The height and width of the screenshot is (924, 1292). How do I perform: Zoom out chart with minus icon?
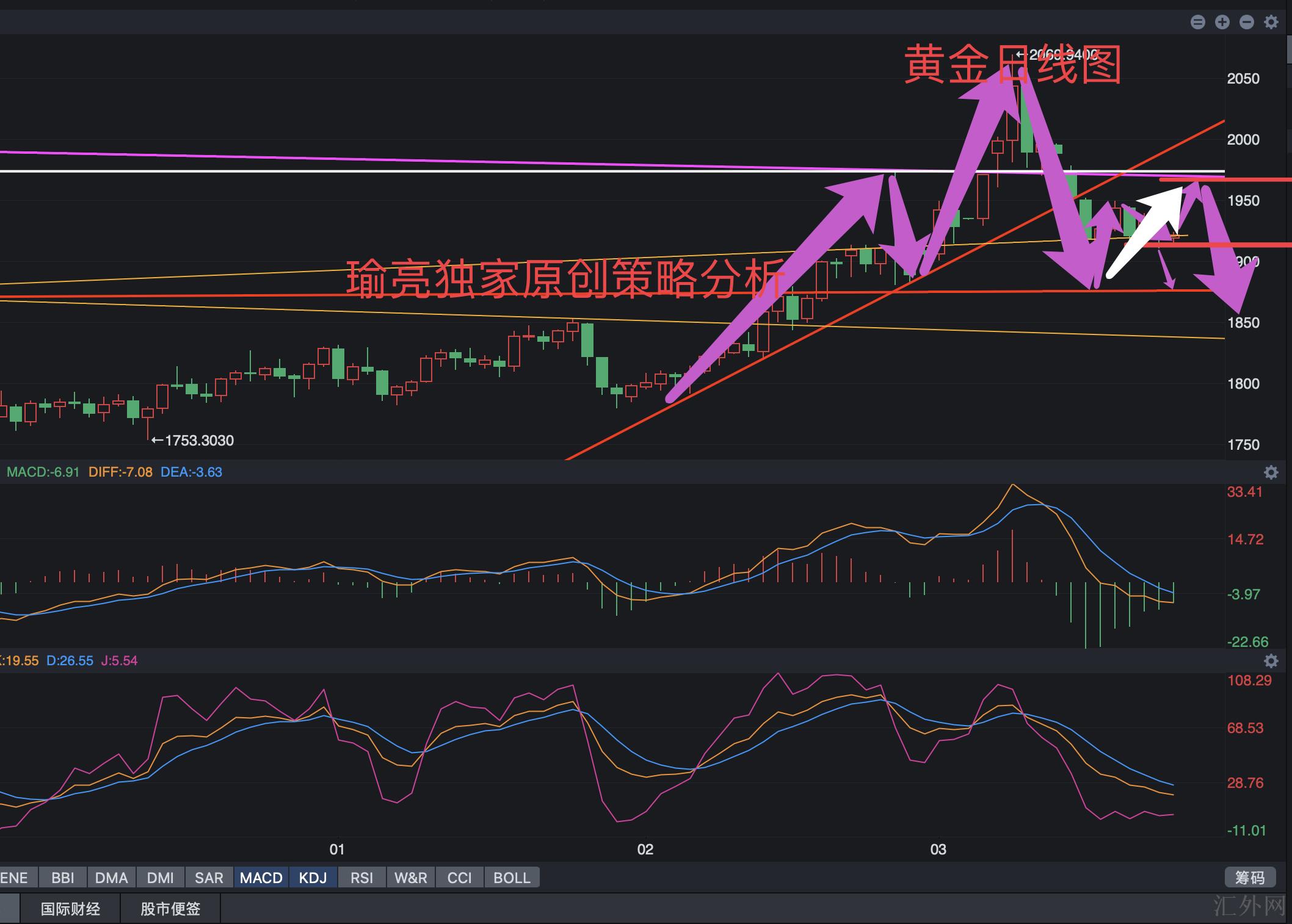pos(1247,23)
